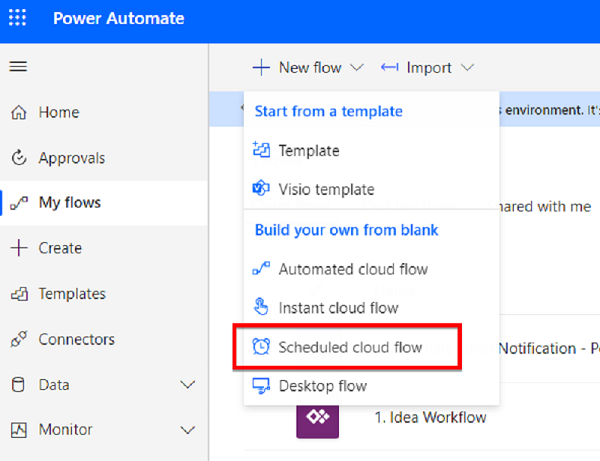The height and width of the screenshot is (461, 600).
Task: Click the New flow button label
Action: coord(310,68)
